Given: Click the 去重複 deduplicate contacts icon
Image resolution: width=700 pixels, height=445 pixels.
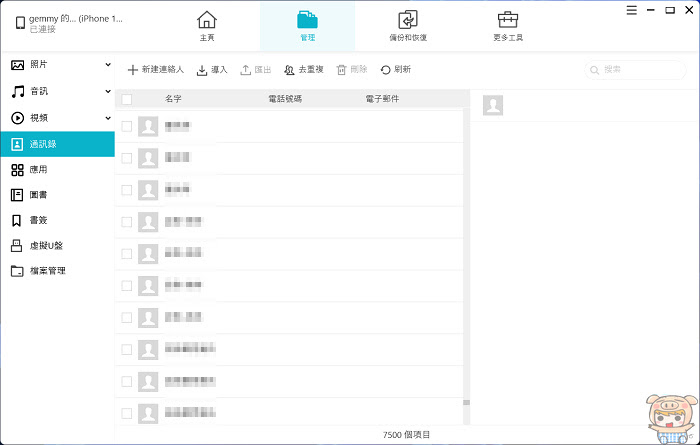Looking at the screenshot, I should coord(289,70).
